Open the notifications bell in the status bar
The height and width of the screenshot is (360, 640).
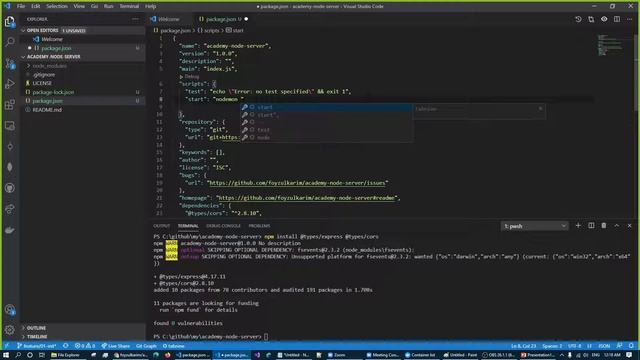click(x=631, y=346)
